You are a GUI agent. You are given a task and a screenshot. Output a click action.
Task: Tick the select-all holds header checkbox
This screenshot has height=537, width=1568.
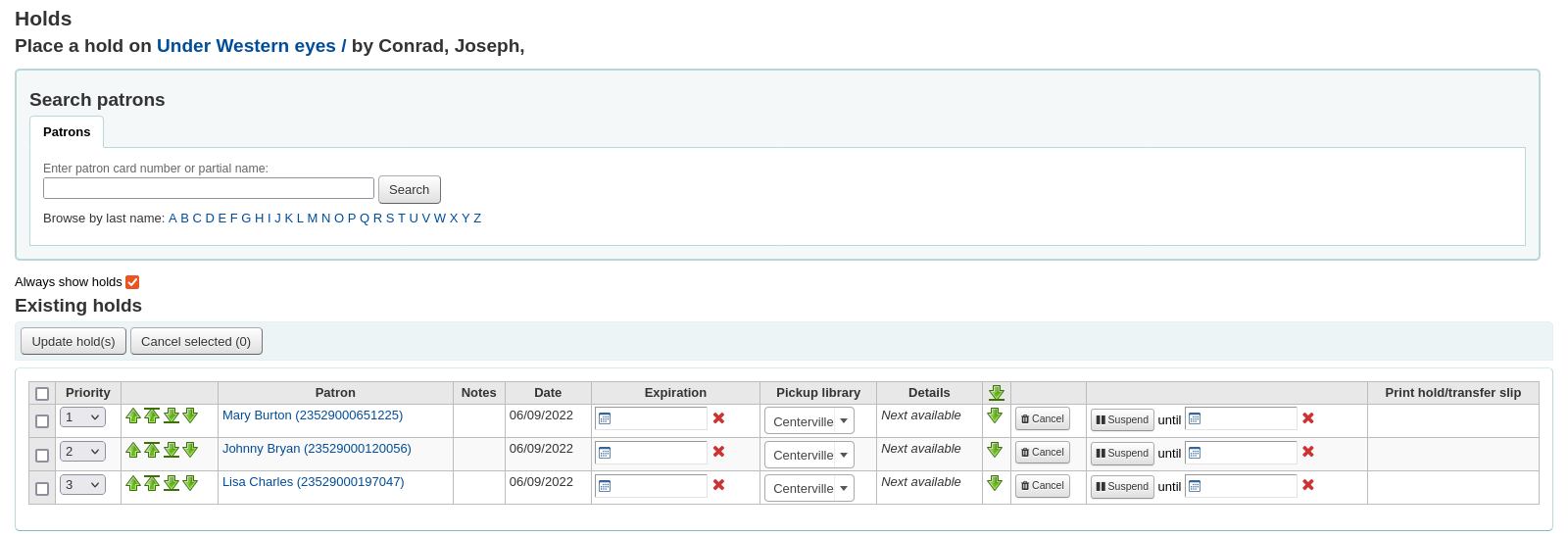42,394
